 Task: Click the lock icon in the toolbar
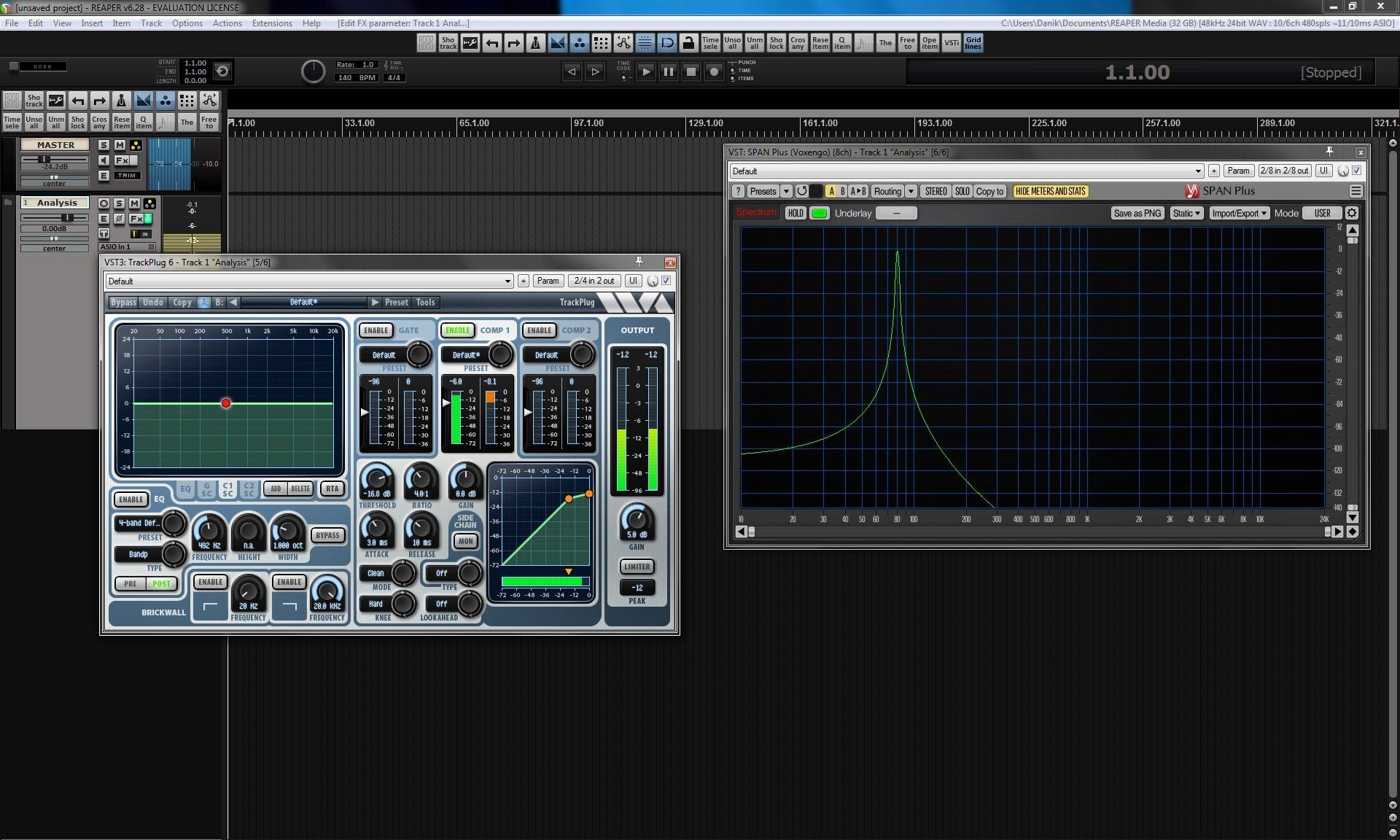[688, 43]
